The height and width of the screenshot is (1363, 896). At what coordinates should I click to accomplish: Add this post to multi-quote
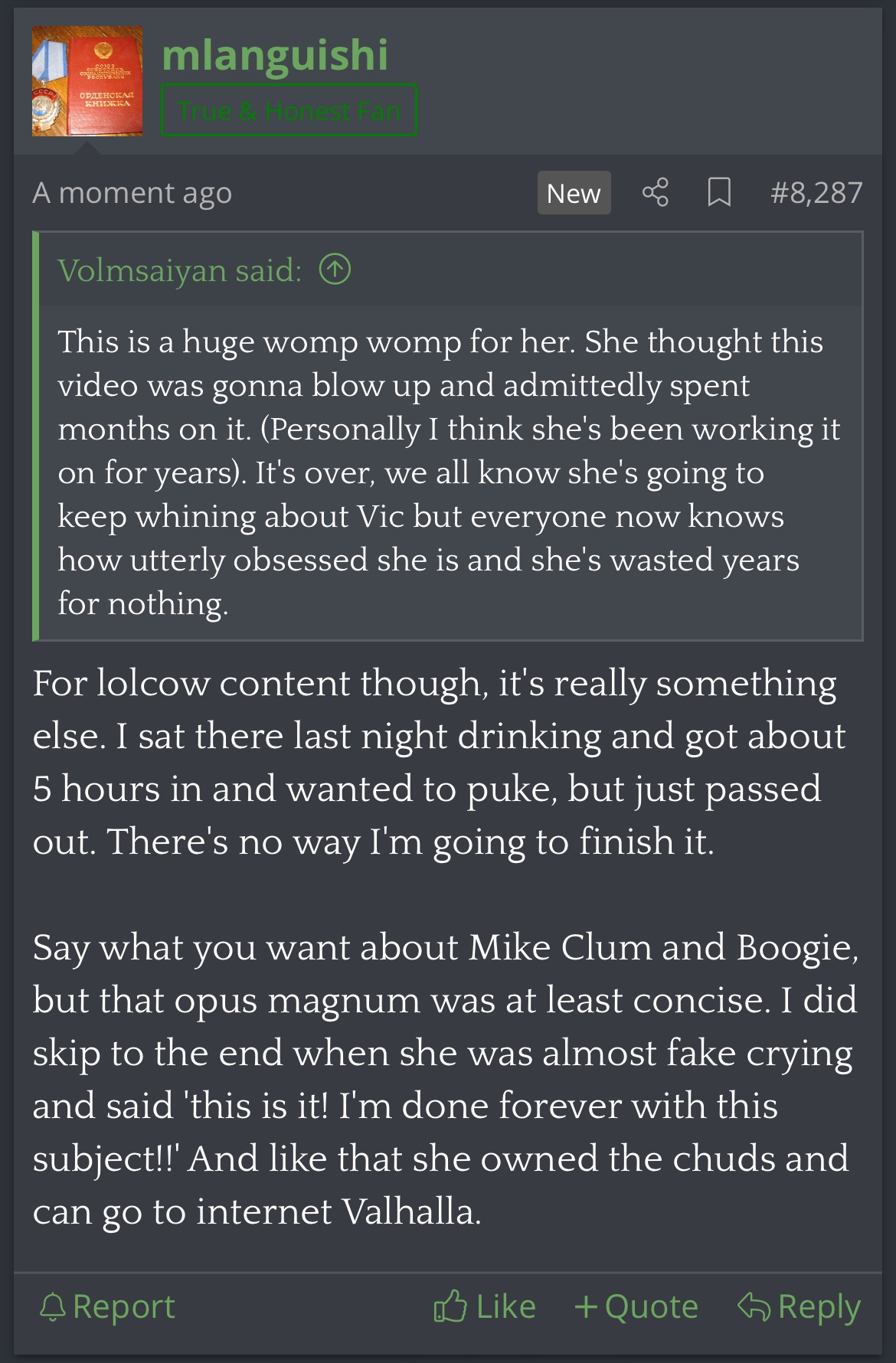tap(636, 1306)
